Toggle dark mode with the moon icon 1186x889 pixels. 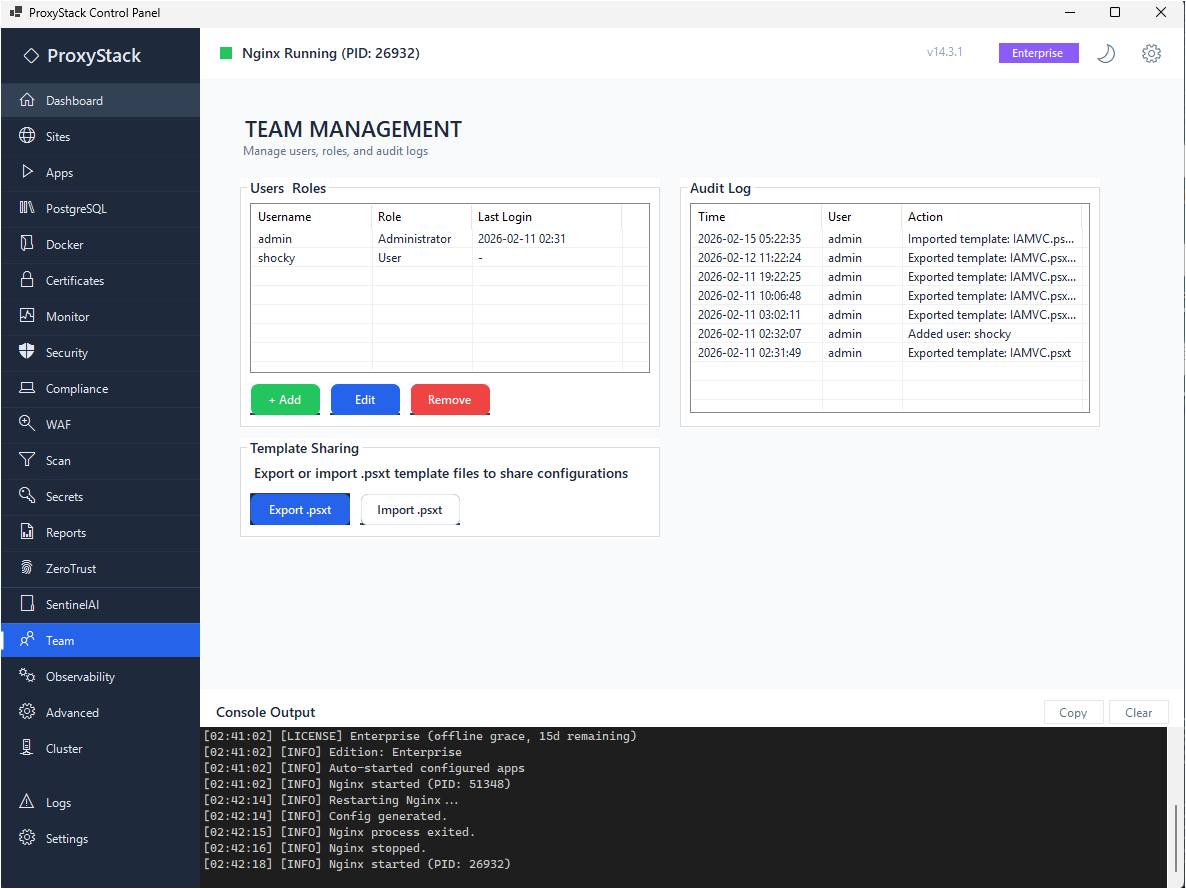coord(1106,53)
